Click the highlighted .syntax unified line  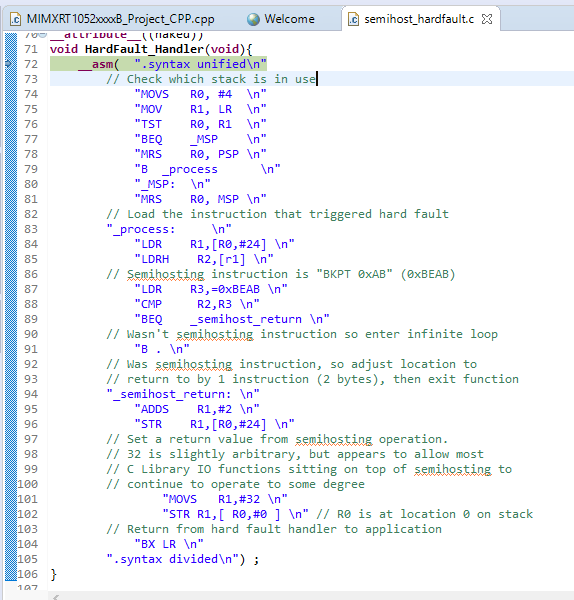point(158,64)
